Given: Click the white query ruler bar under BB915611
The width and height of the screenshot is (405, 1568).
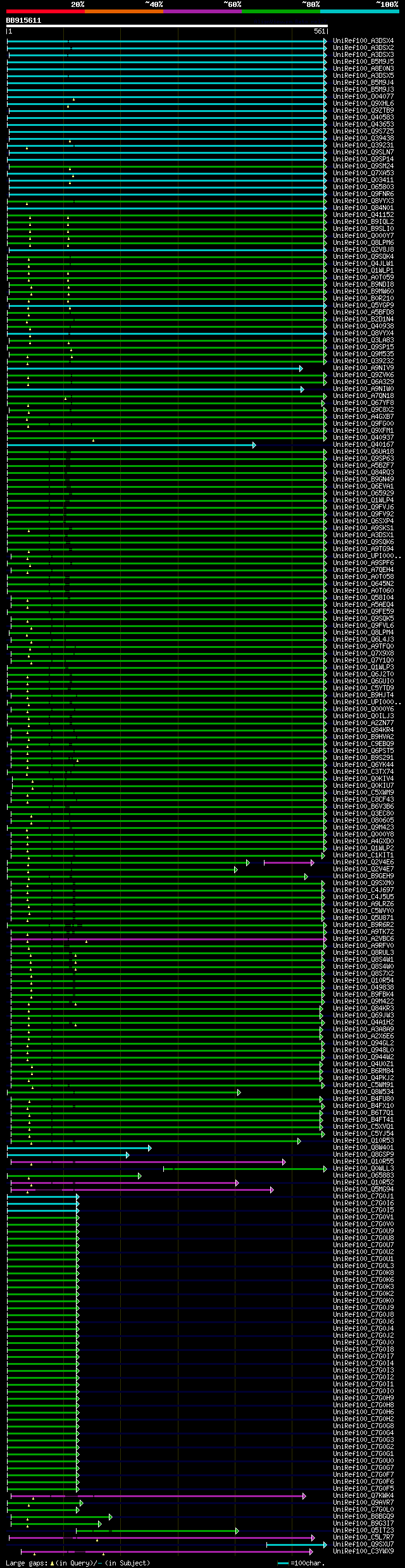Looking at the screenshot, I should (x=167, y=26).
